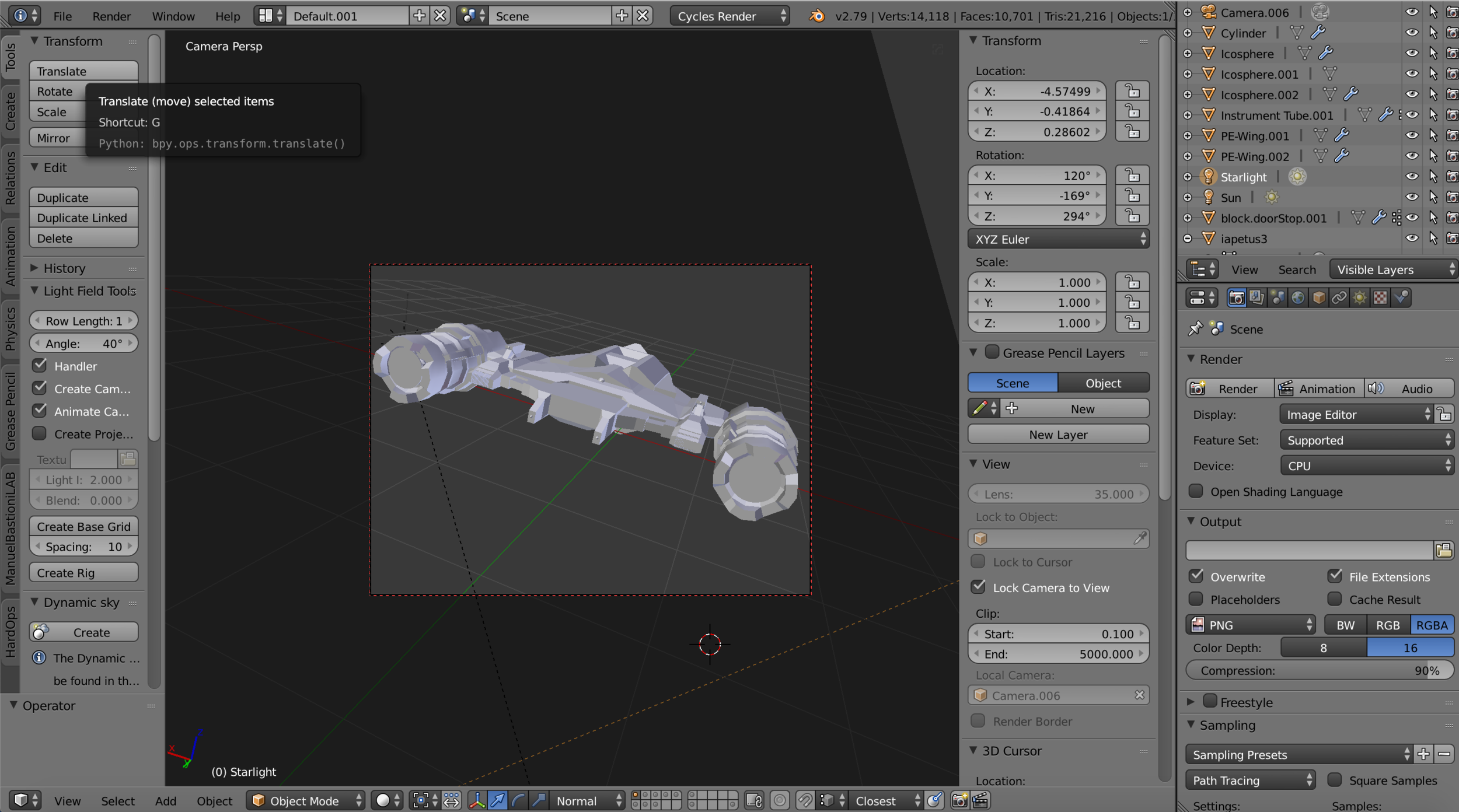Add a new sampling preset with plus button
The width and height of the screenshot is (1459, 812).
[x=1423, y=754]
